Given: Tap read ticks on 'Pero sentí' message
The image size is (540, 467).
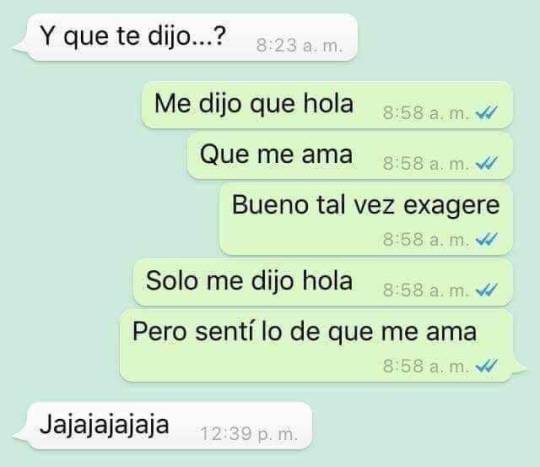Looking at the screenshot, I should click(x=487, y=366).
